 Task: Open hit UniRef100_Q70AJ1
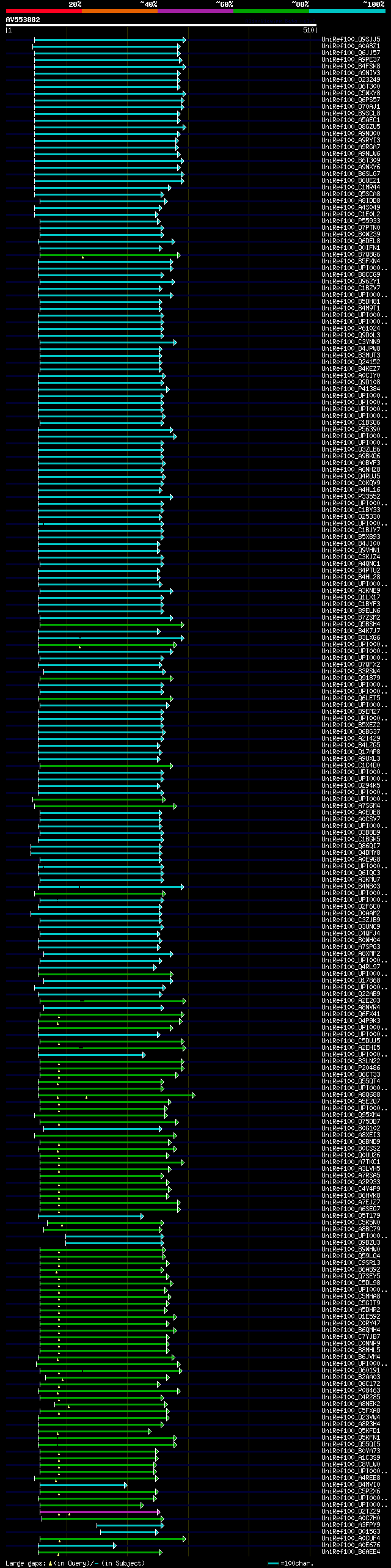[351, 107]
